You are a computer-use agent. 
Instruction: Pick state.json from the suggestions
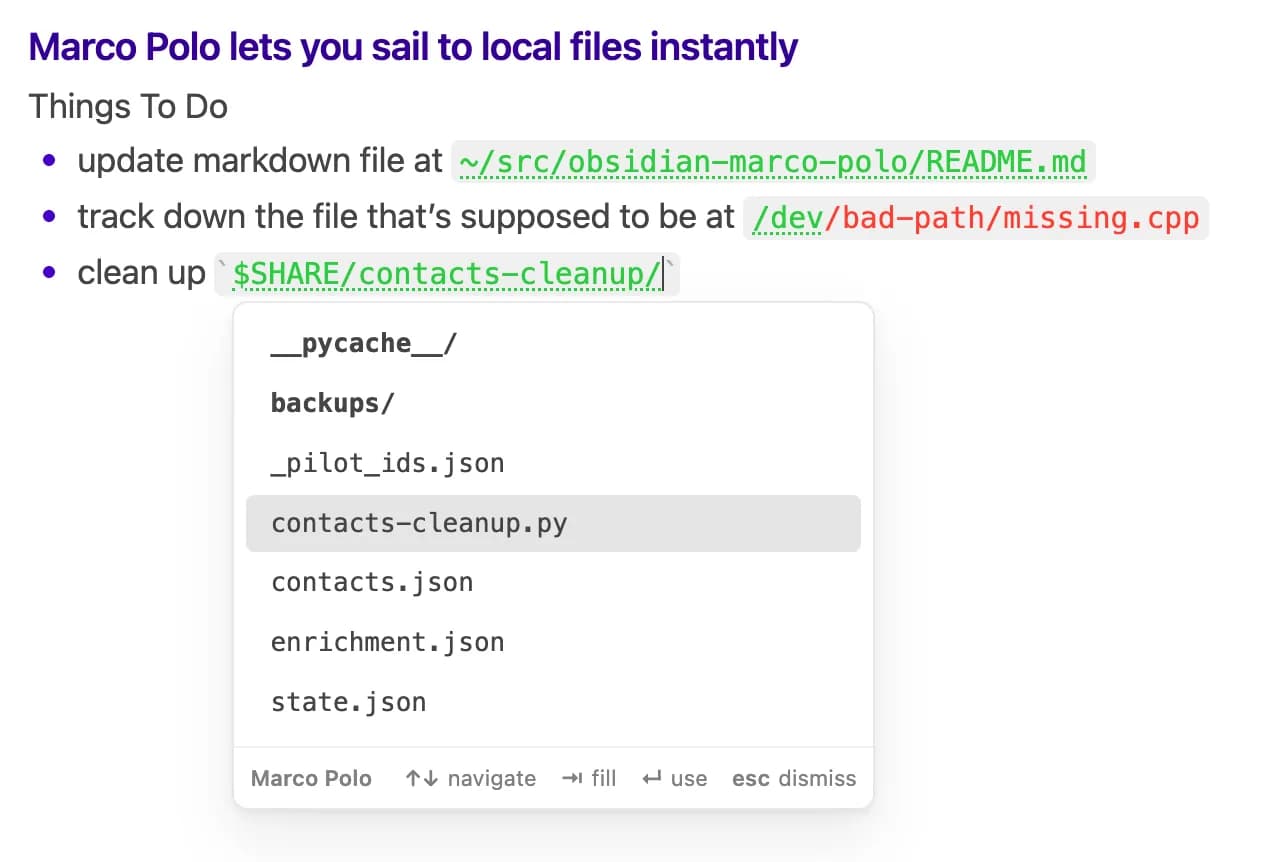click(x=553, y=702)
